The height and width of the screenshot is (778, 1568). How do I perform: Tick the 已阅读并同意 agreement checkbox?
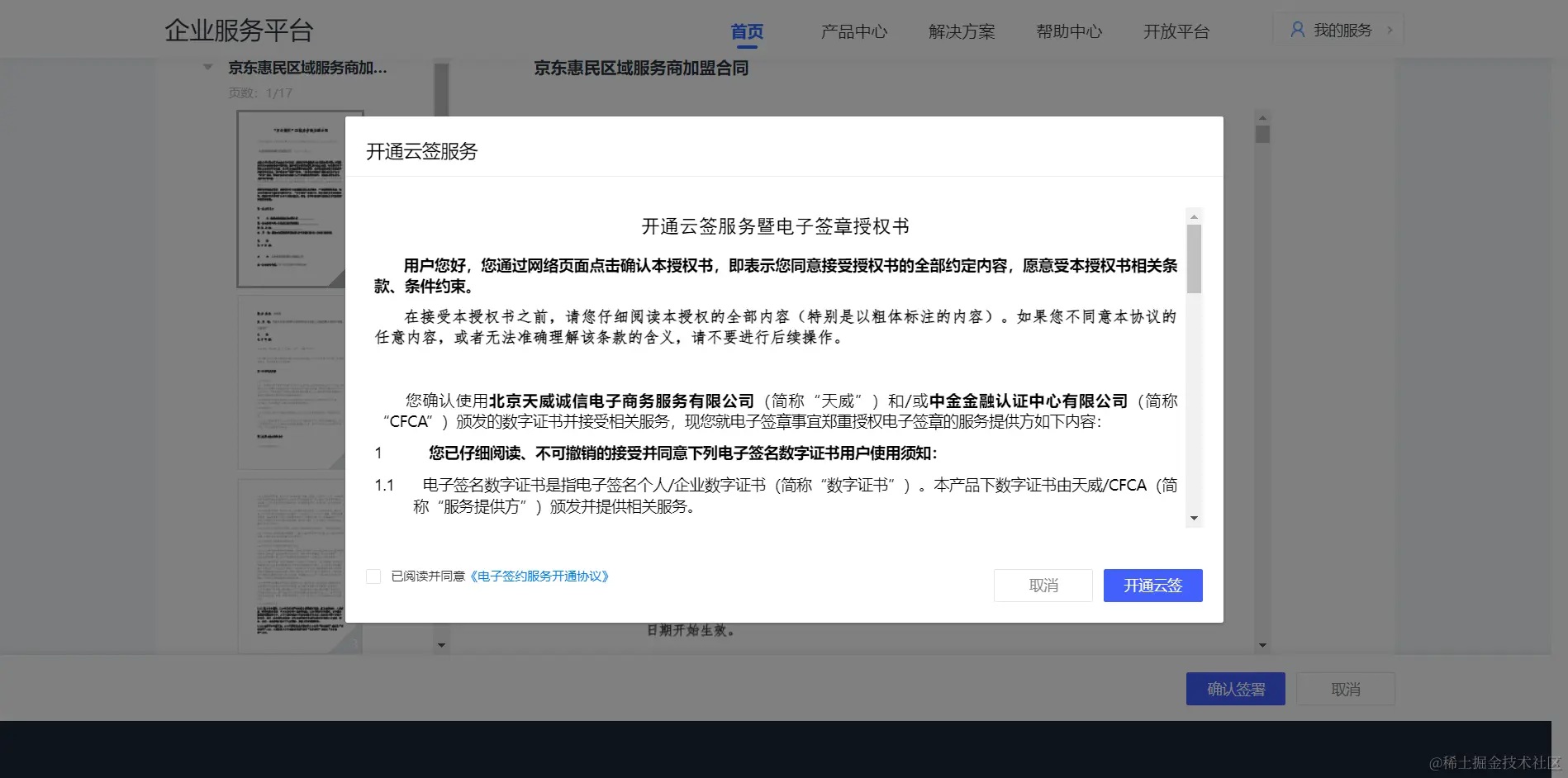click(x=373, y=576)
